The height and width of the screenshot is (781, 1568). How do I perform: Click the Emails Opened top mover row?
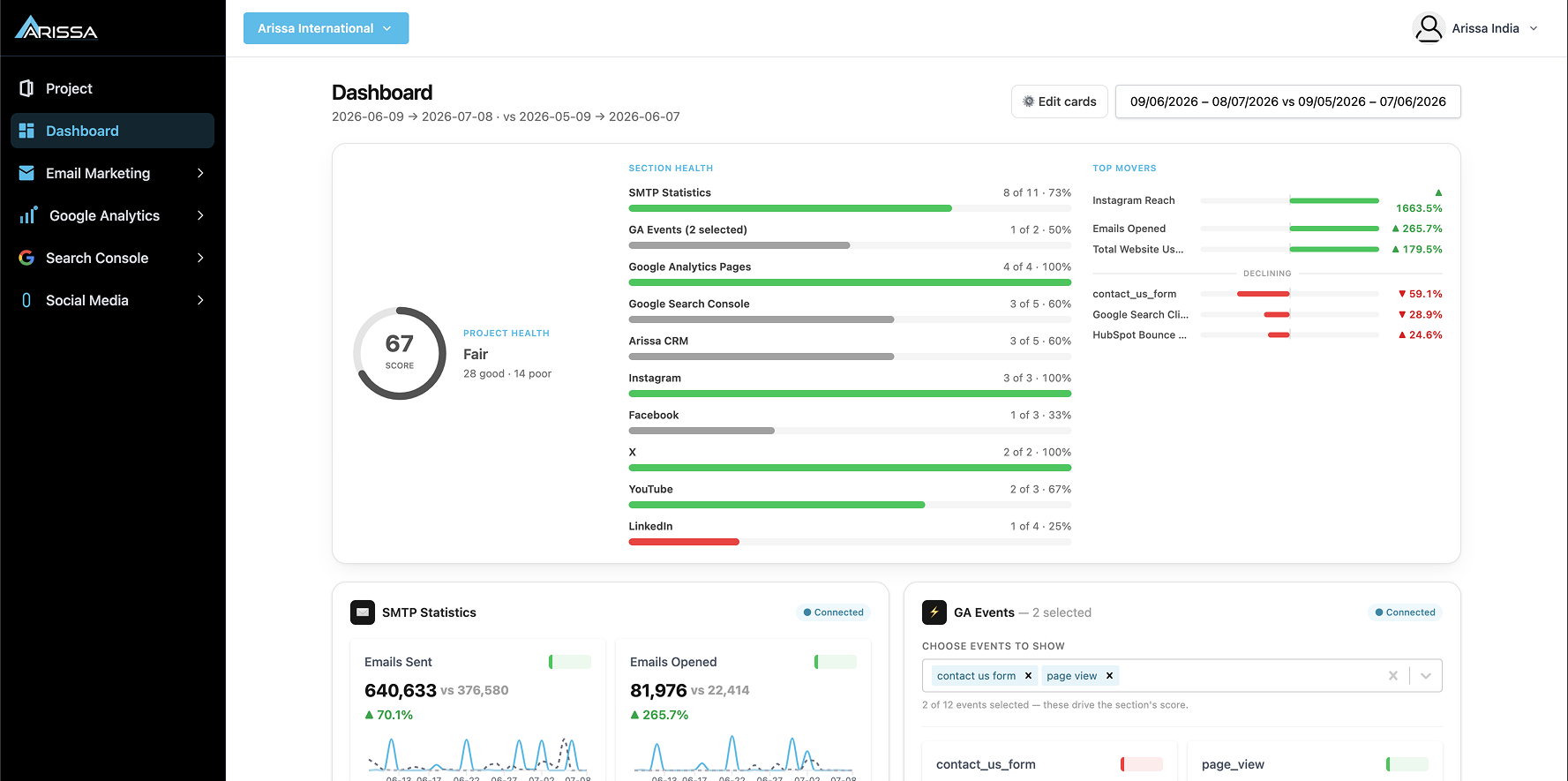pyautogui.click(x=1267, y=229)
